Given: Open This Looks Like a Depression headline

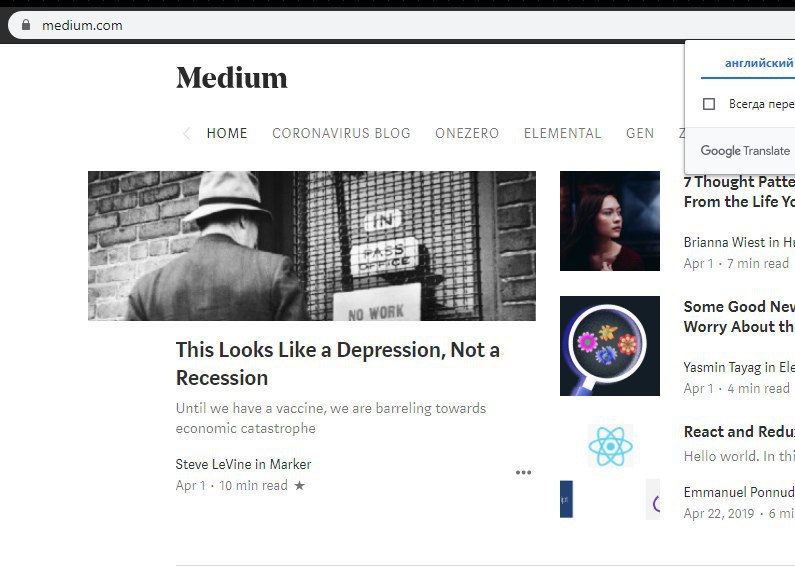Looking at the screenshot, I should pyautogui.click(x=338, y=364).
